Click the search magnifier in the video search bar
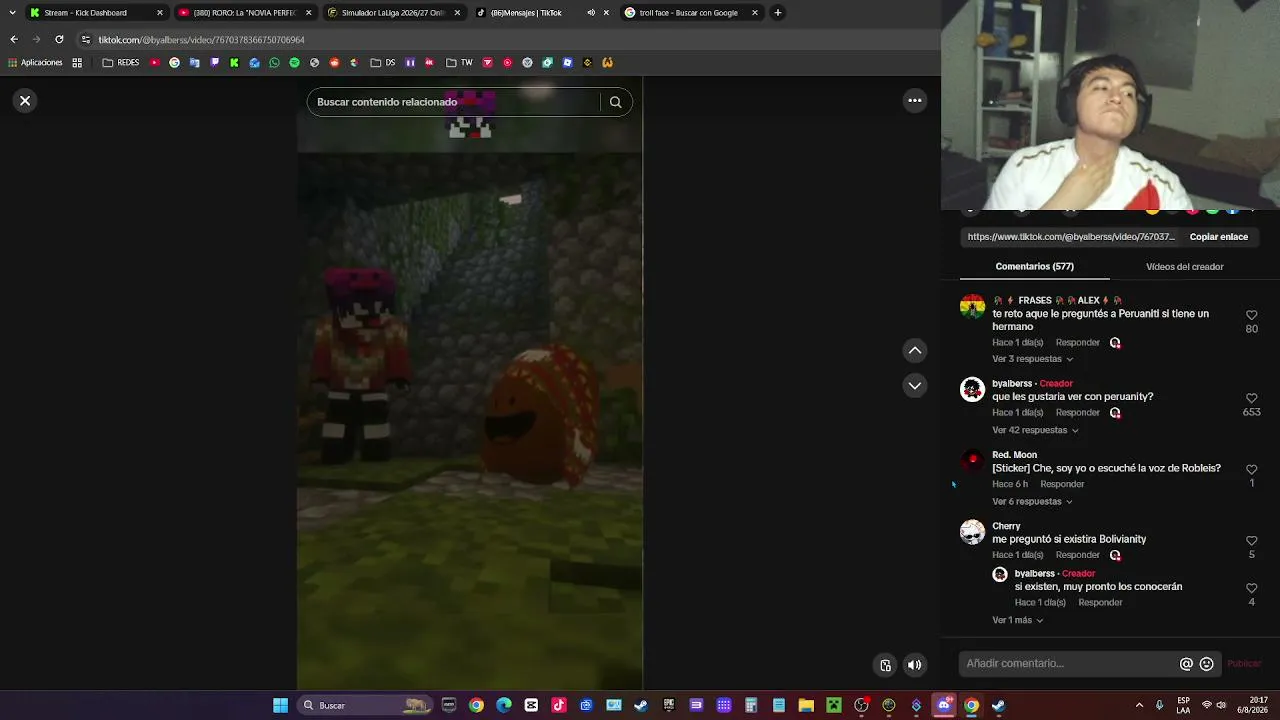1280x720 pixels. [615, 102]
